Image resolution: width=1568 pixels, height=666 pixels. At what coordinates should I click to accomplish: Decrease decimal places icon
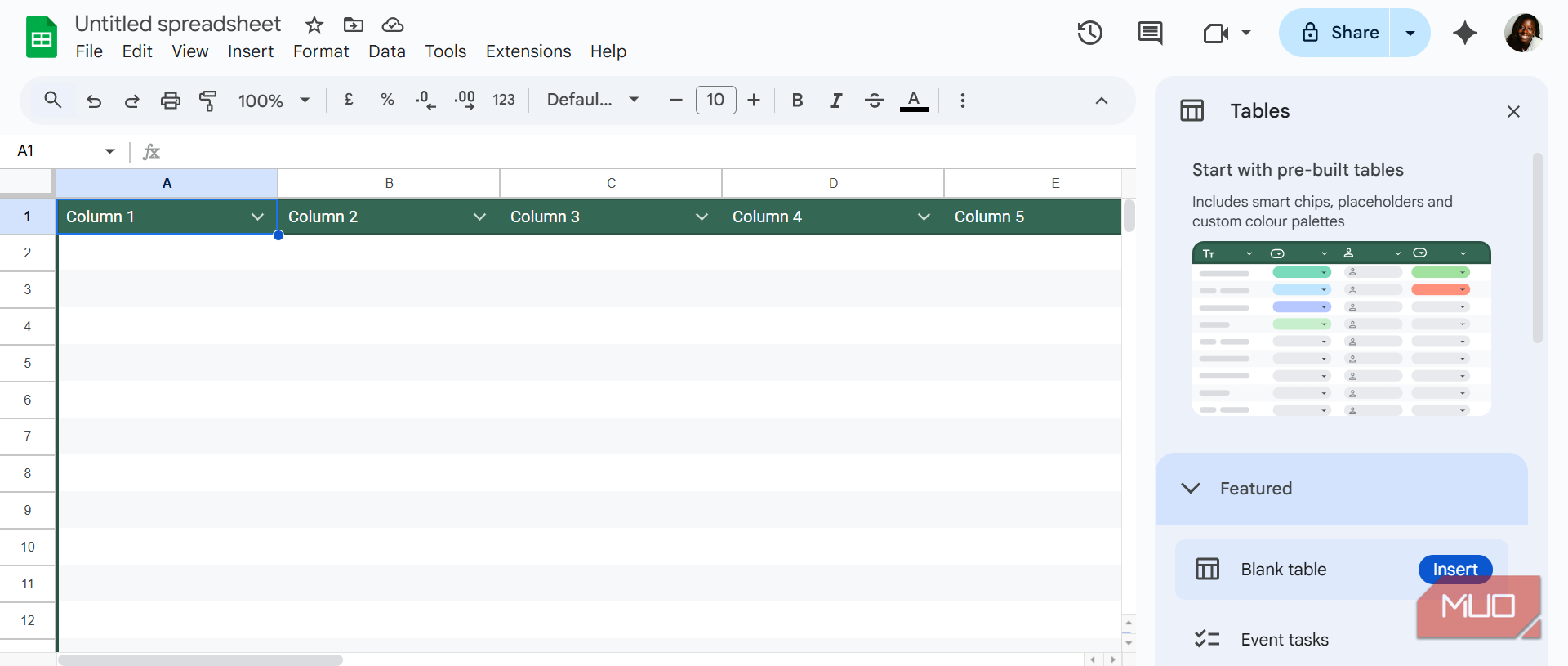(x=425, y=101)
